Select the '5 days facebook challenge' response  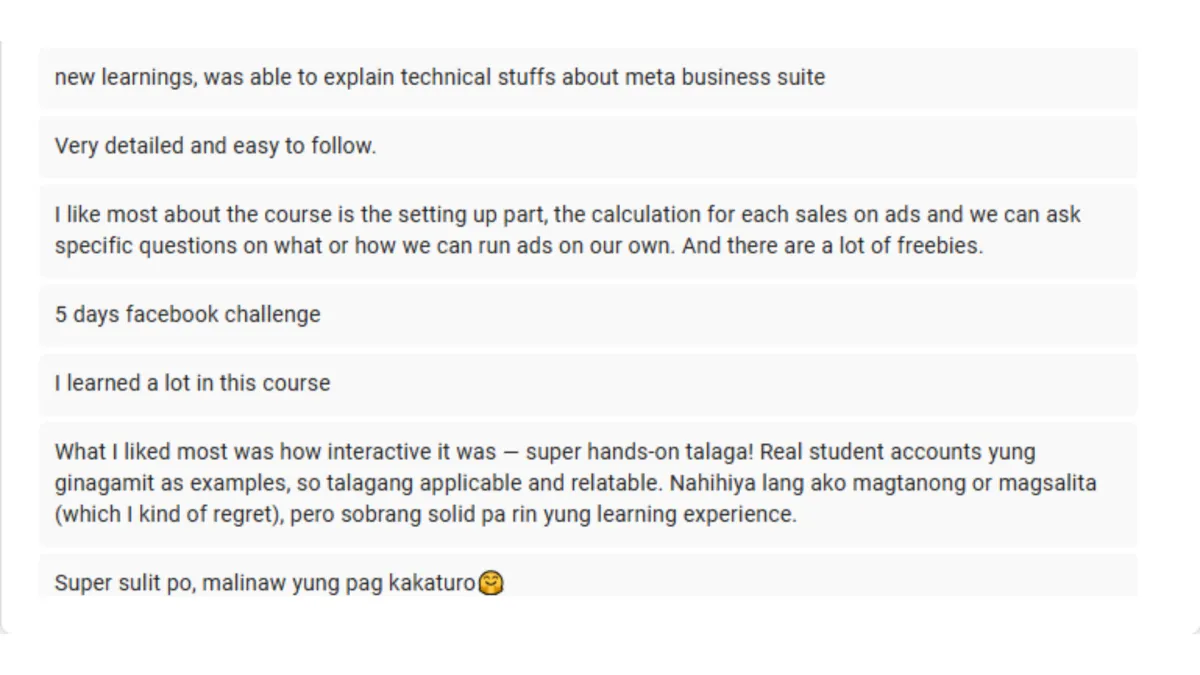(187, 314)
